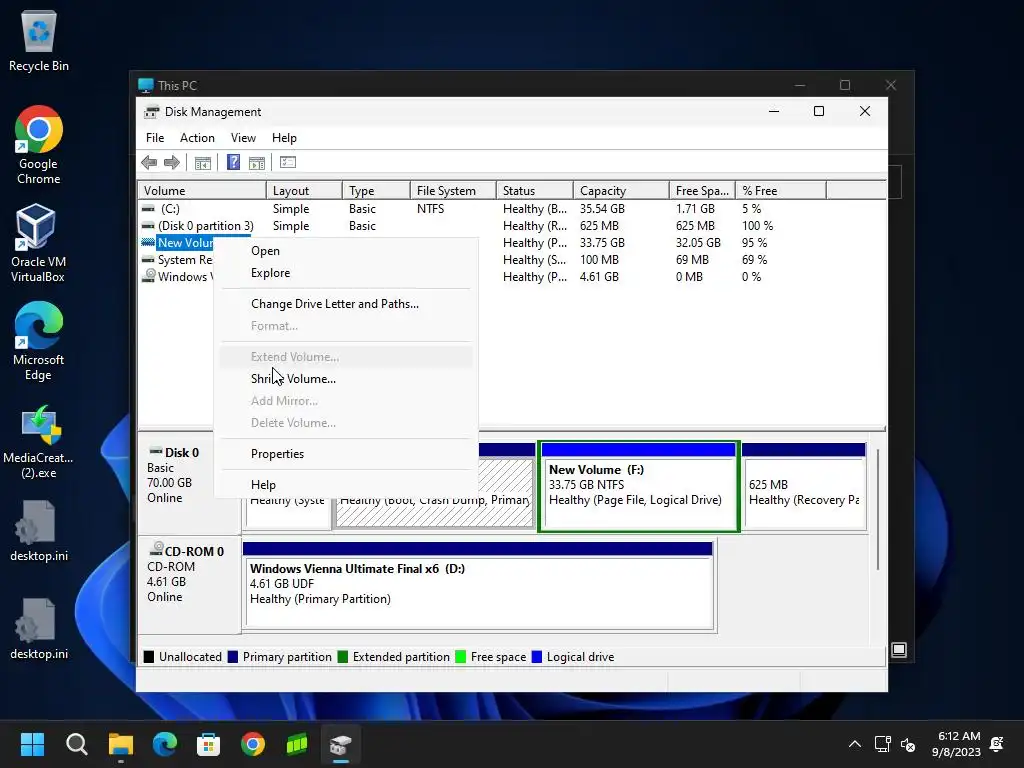Click the (C:) volume drive icon

149,208
